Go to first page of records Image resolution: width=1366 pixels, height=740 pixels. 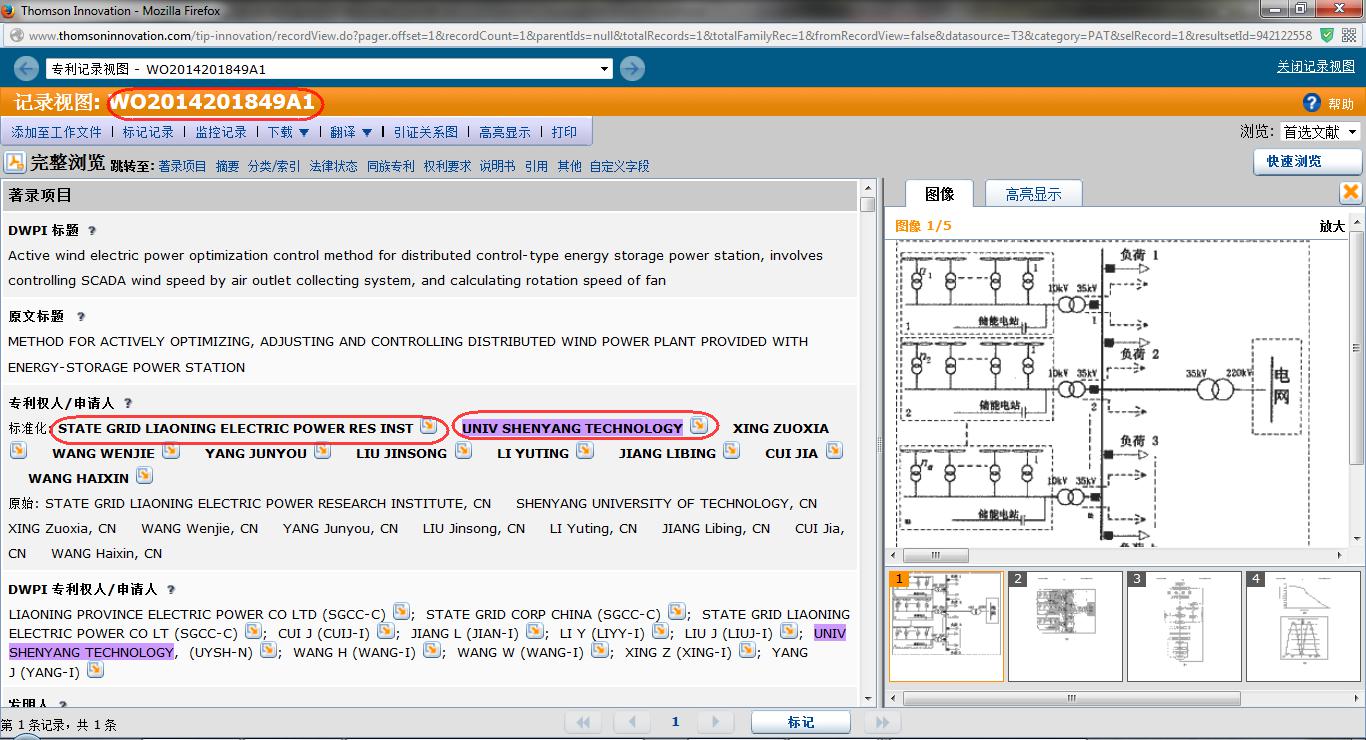pos(583,722)
